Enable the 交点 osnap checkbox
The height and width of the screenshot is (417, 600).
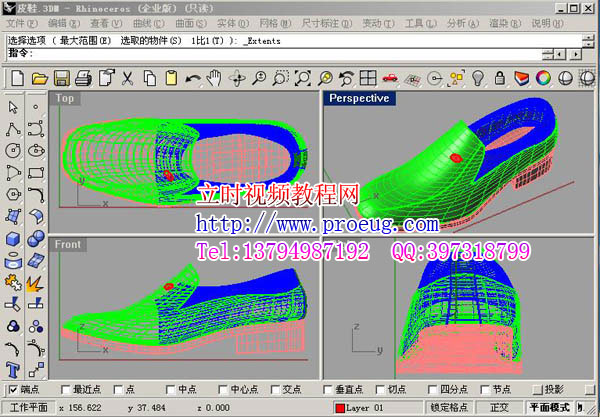click(275, 390)
